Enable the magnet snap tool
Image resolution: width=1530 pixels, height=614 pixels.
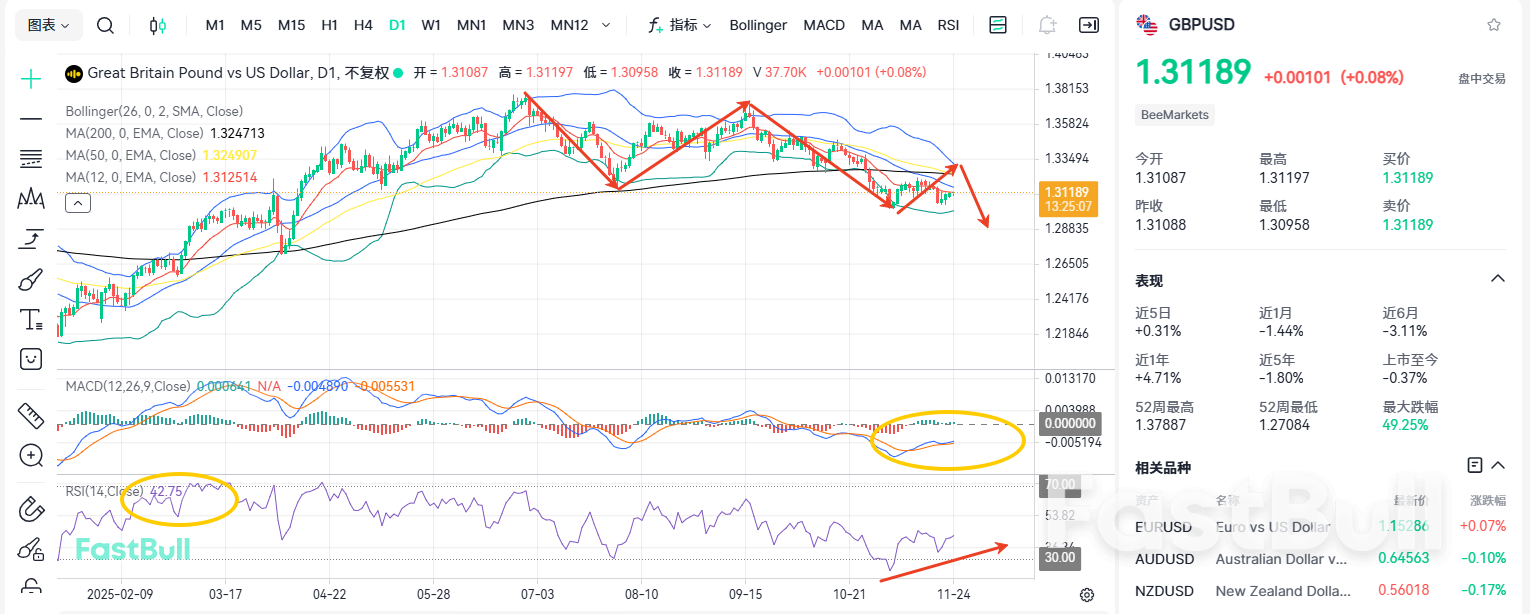tap(30, 509)
